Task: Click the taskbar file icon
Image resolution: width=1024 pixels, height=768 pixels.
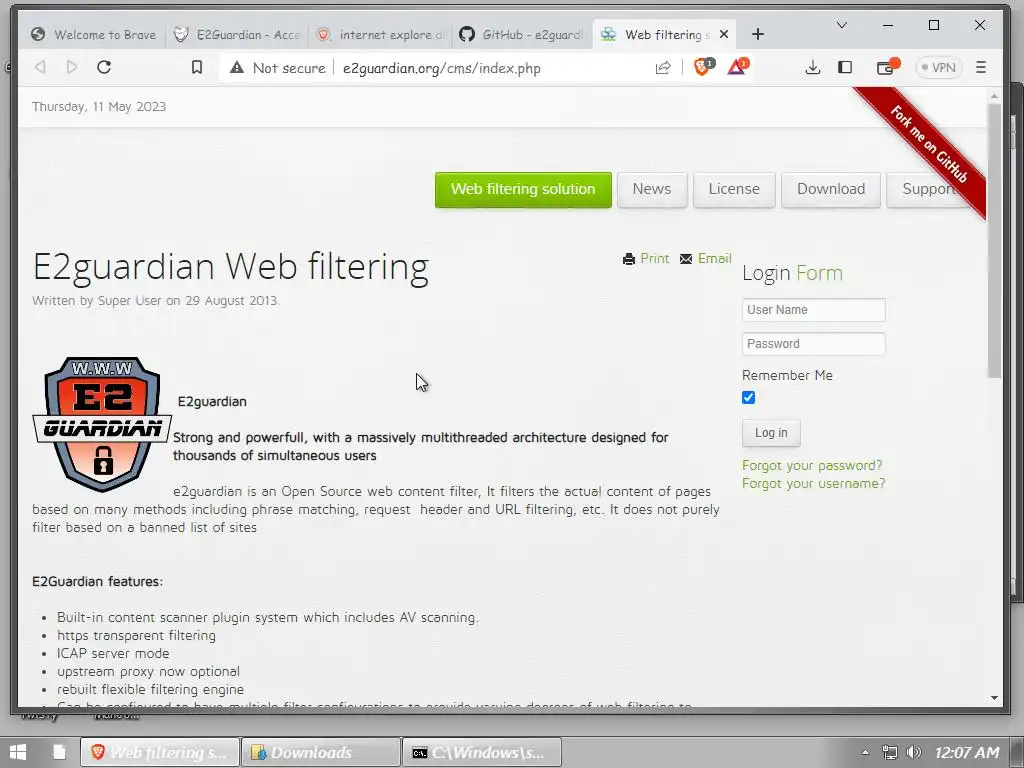Action: coord(59,752)
